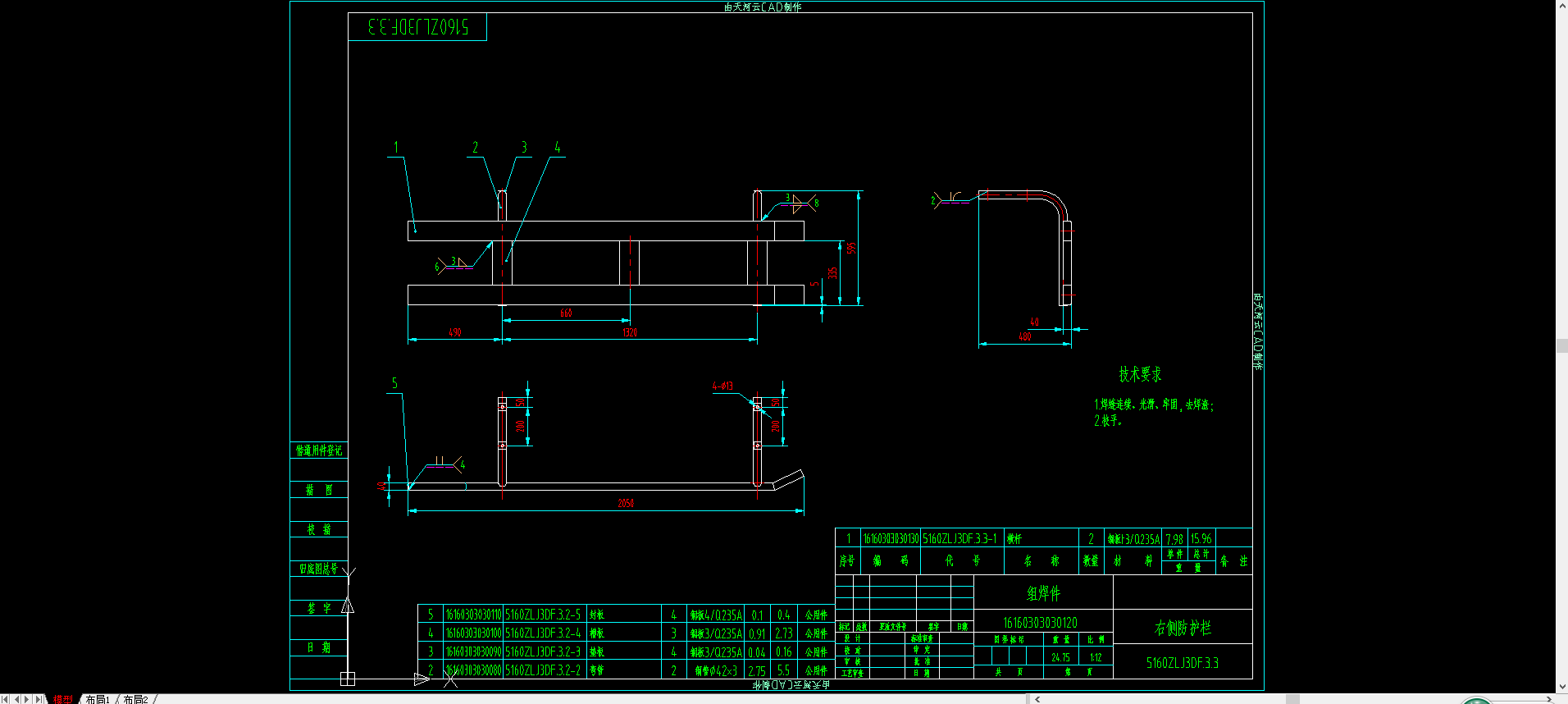Select the 1320 dimension text

click(x=630, y=332)
